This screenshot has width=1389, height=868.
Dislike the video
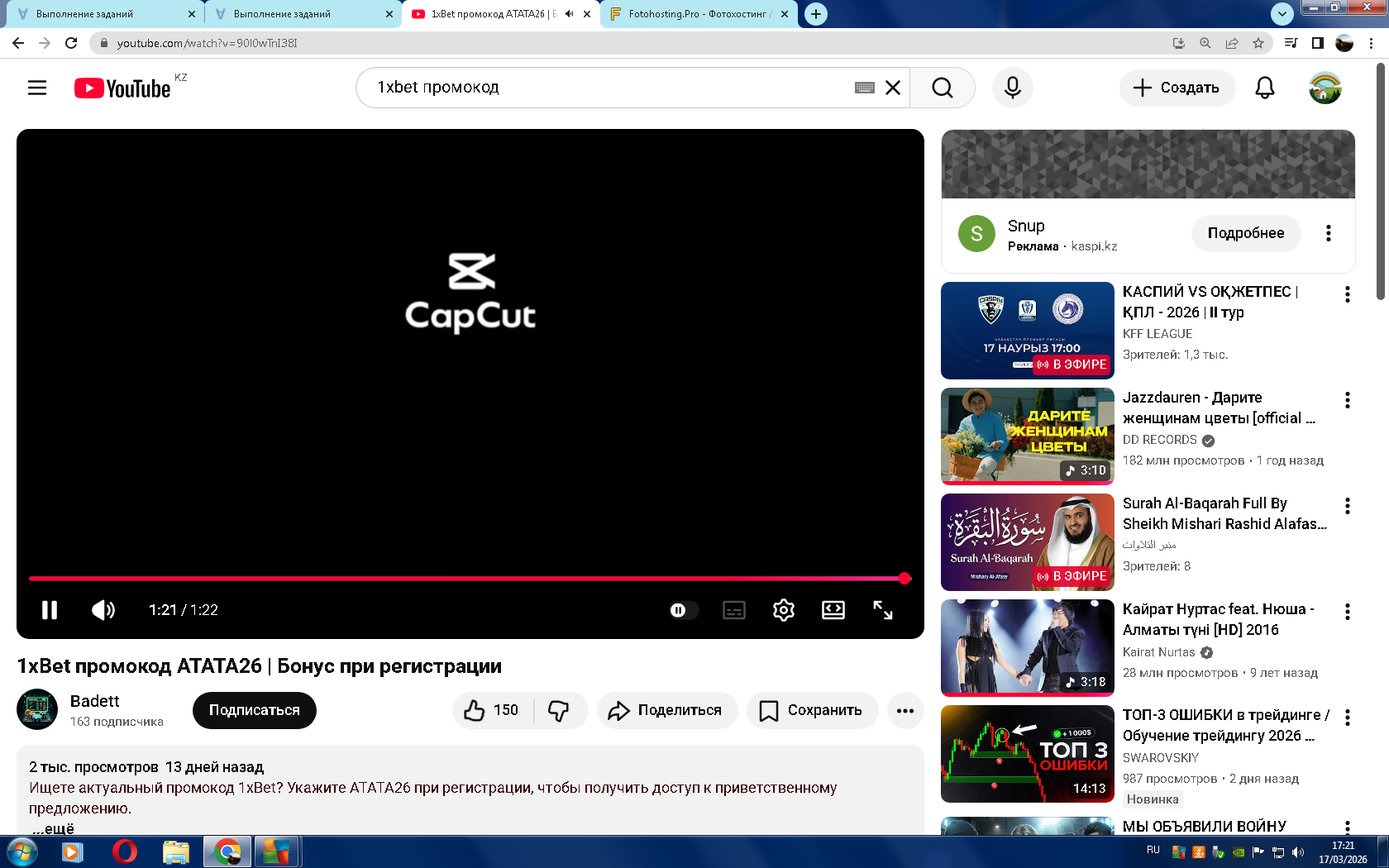tap(560, 710)
